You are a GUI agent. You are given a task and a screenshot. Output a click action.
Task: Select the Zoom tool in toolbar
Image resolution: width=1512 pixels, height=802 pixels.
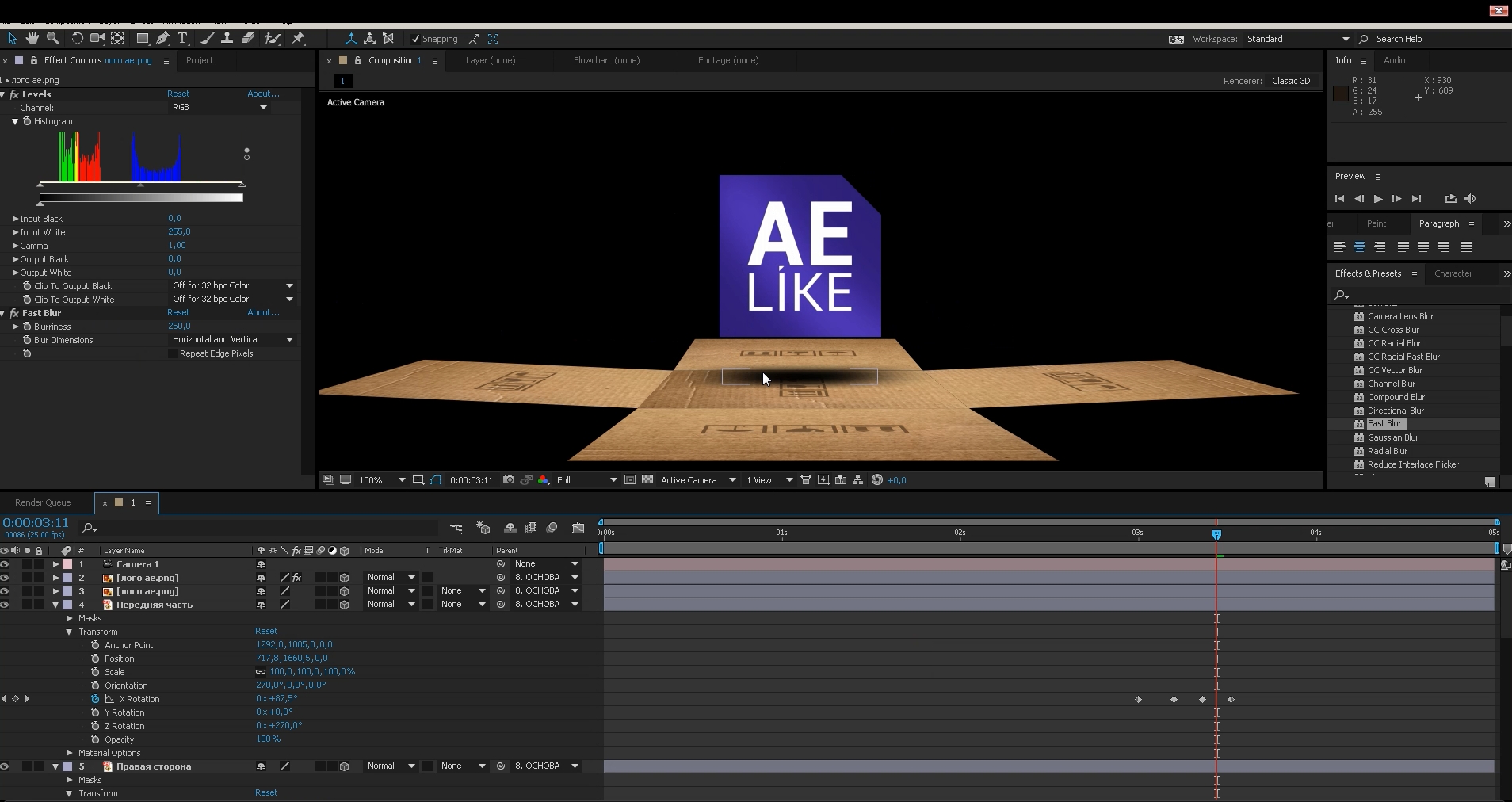pyautogui.click(x=53, y=38)
